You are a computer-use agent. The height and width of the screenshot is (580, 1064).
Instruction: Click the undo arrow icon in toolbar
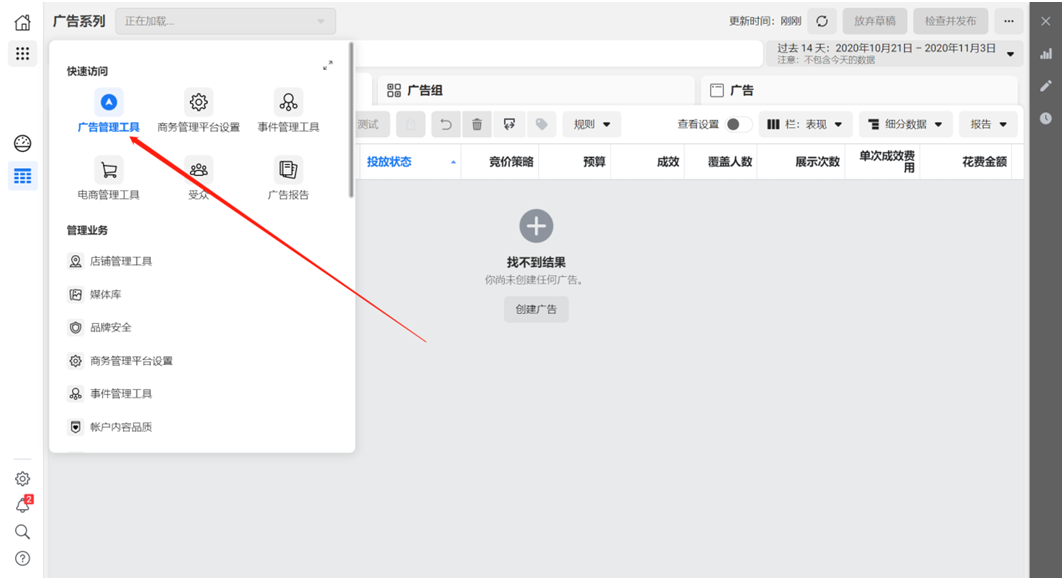[x=446, y=123]
